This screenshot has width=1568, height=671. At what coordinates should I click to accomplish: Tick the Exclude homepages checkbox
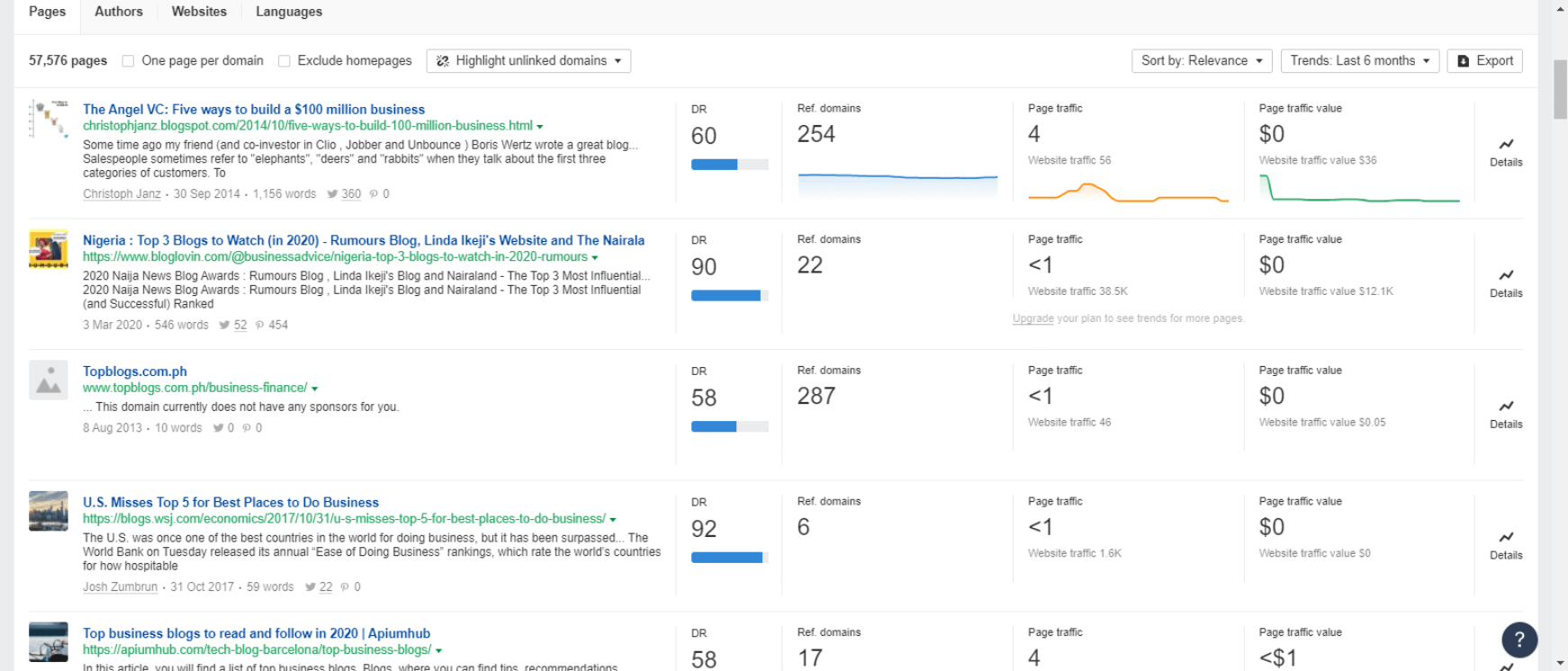click(x=284, y=61)
